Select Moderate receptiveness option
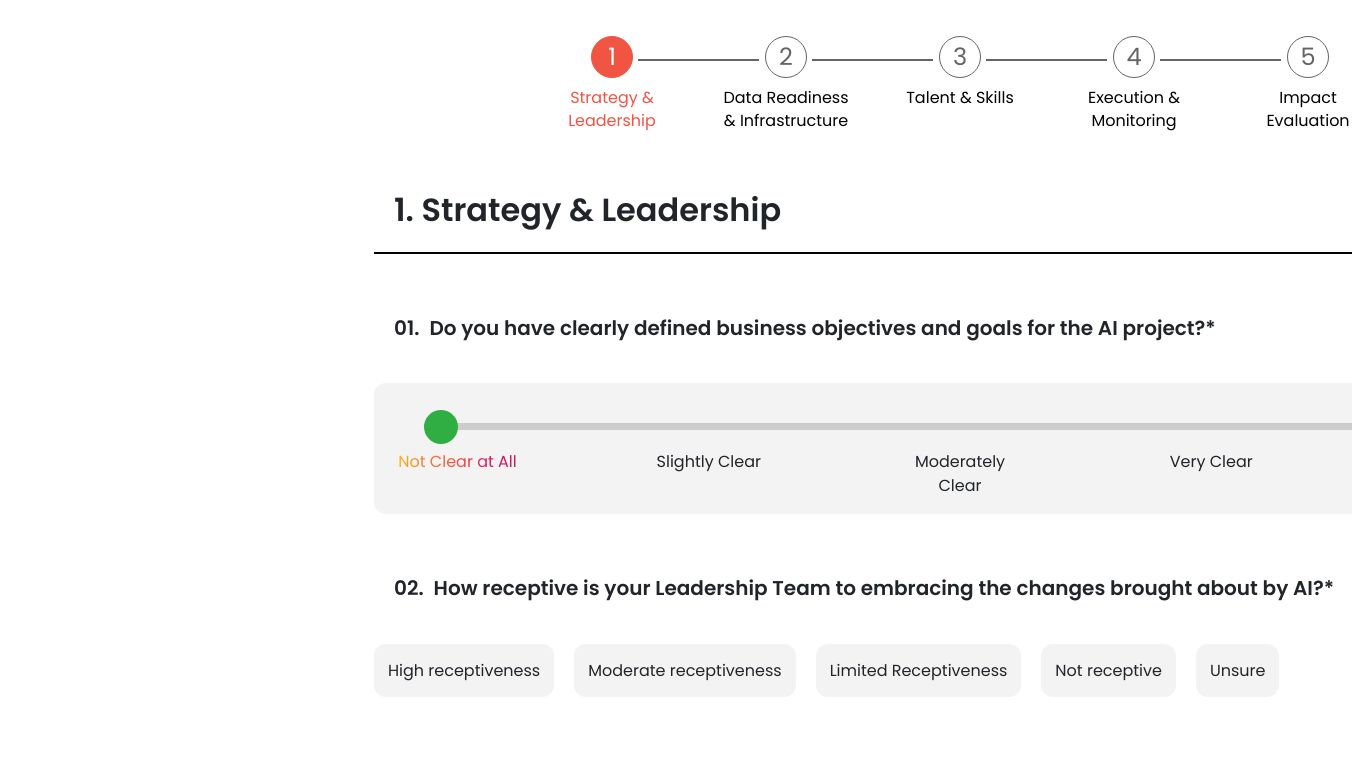Image resolution: width=1352 pixels, height=760 pixels. [685, 671]
